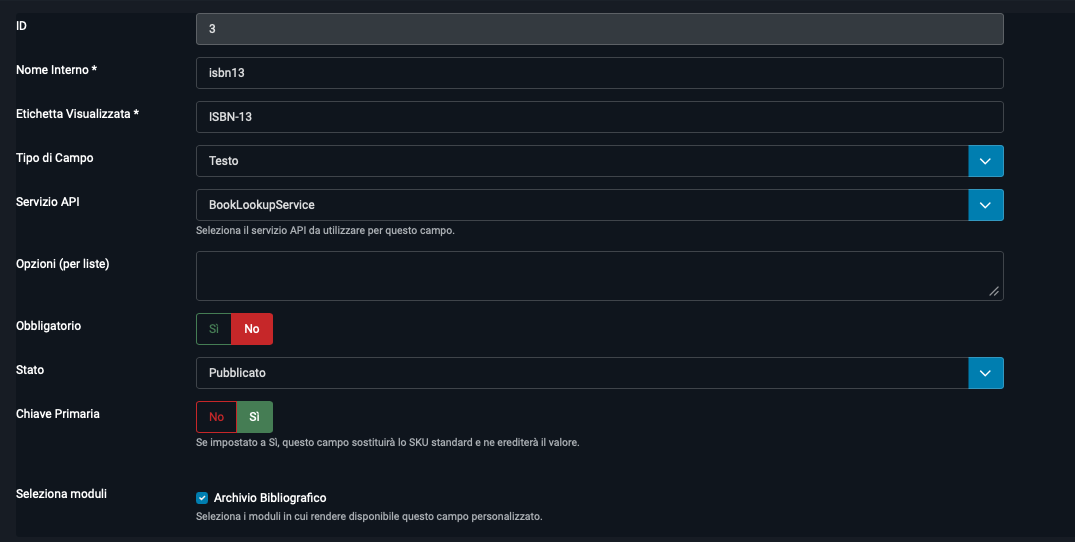
Task: Click the ID label
Action: click(21, 25)
